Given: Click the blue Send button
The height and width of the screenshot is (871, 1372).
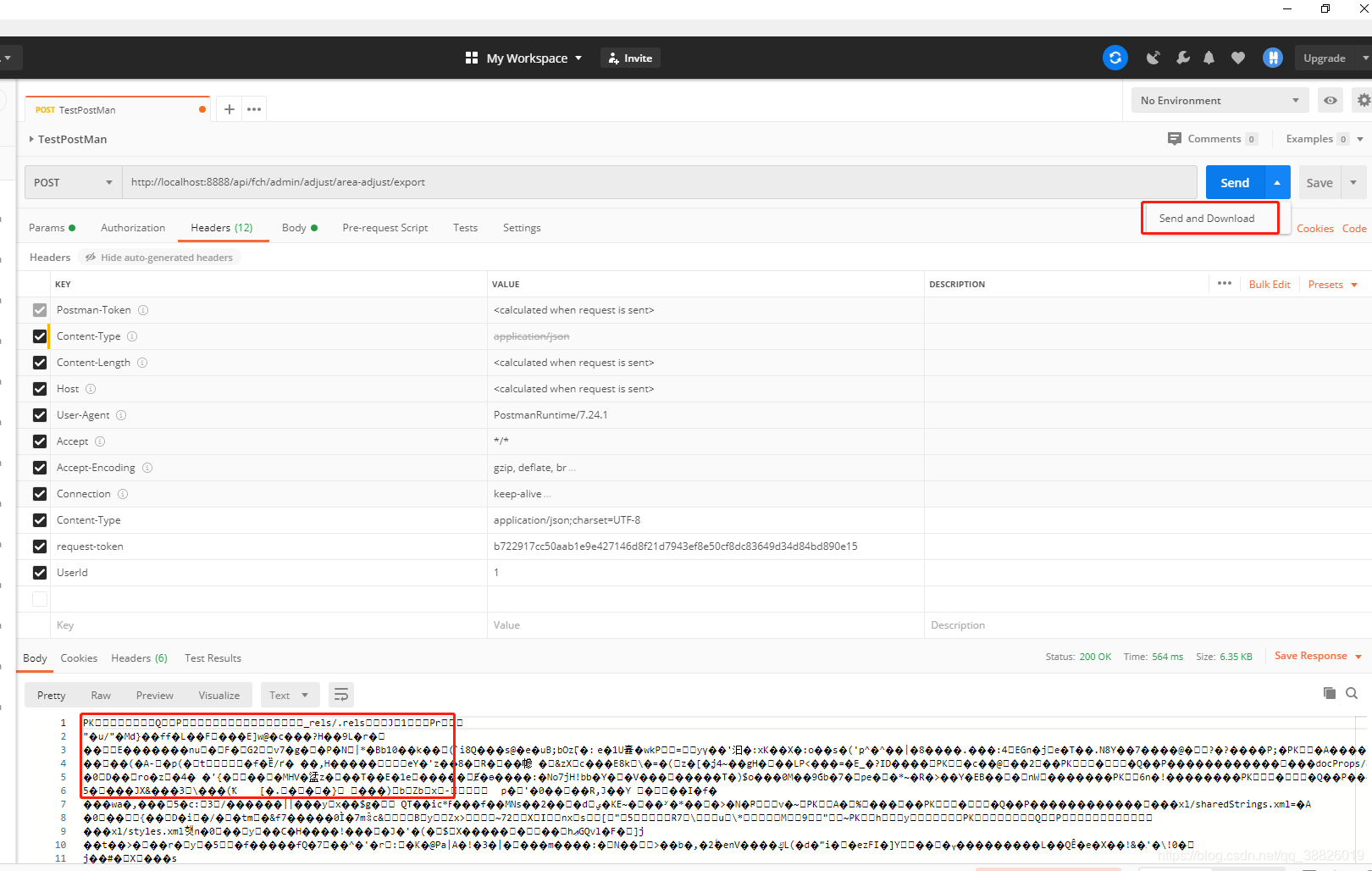Looking at the screenshot, I should click(x=1235, y=182).
